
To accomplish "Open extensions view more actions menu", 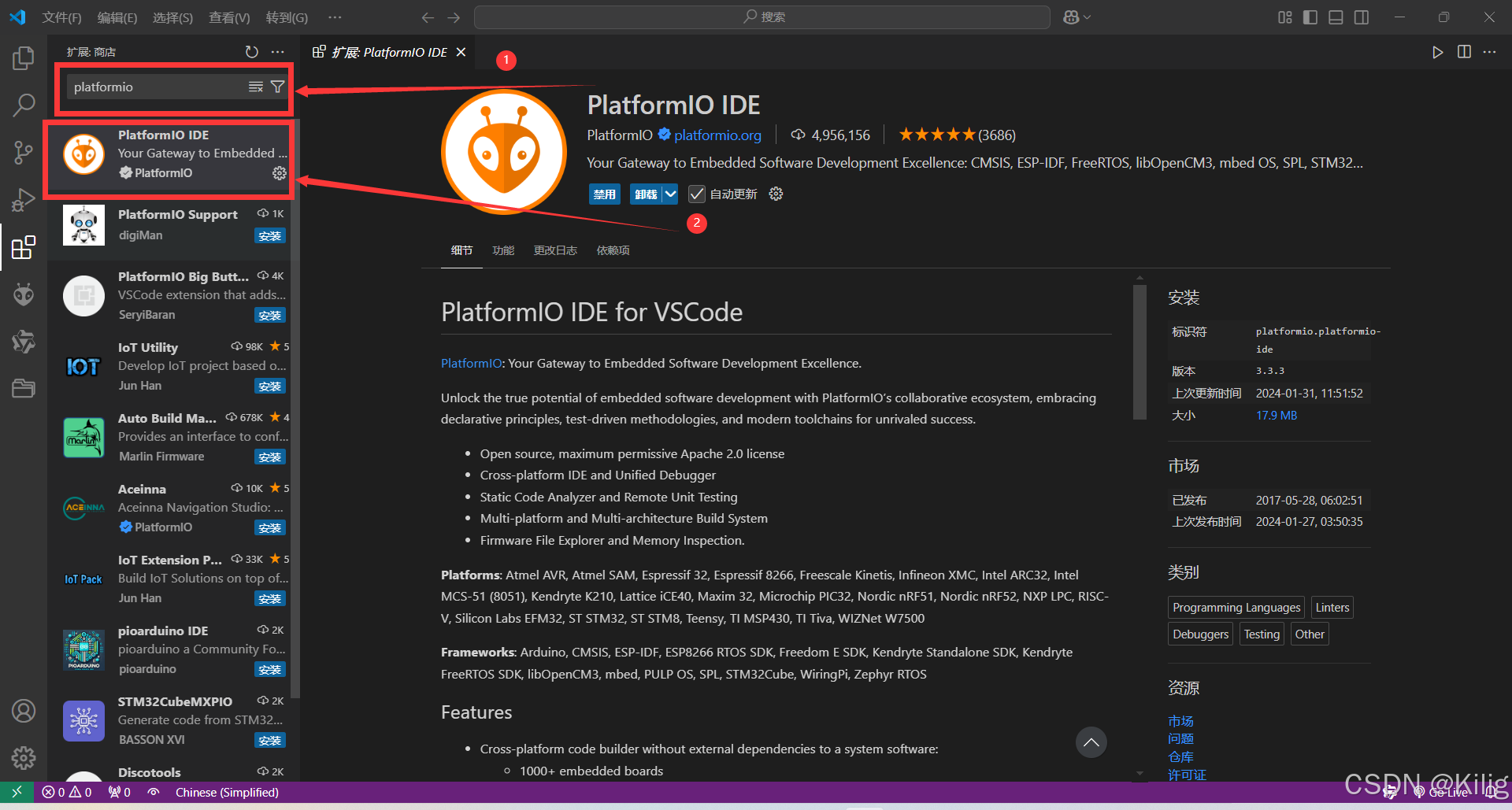I will [278, 52].
